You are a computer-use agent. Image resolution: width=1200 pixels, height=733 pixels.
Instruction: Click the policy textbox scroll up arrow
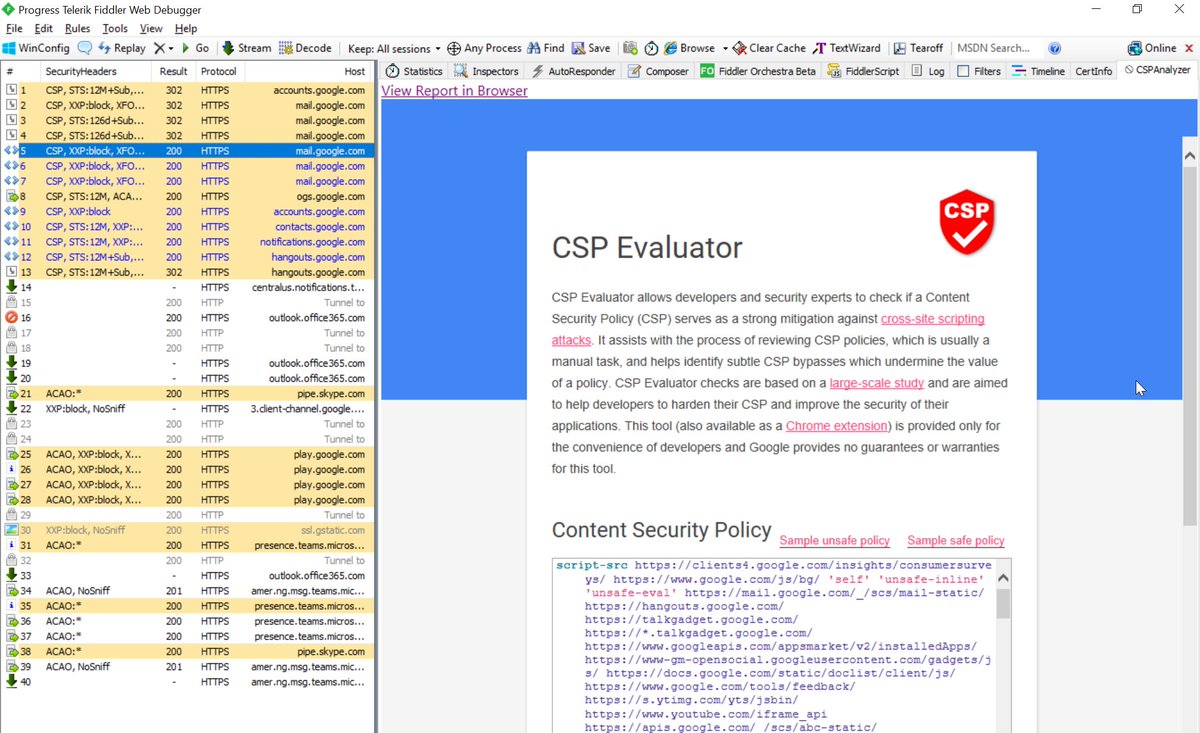[1003, 577]
